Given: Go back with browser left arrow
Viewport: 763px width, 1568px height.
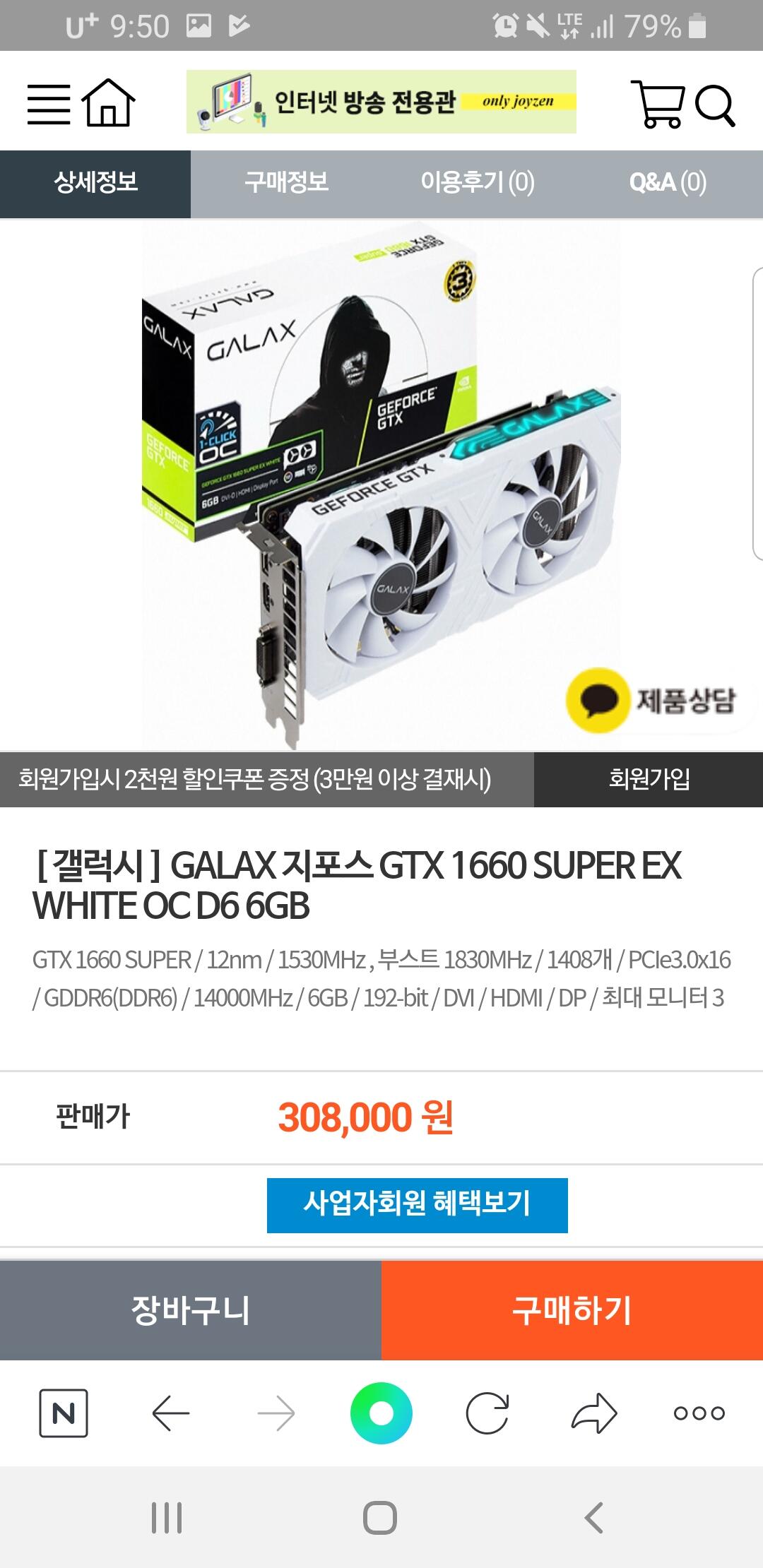Looking at the screenshot, I should click(171, 1413).
